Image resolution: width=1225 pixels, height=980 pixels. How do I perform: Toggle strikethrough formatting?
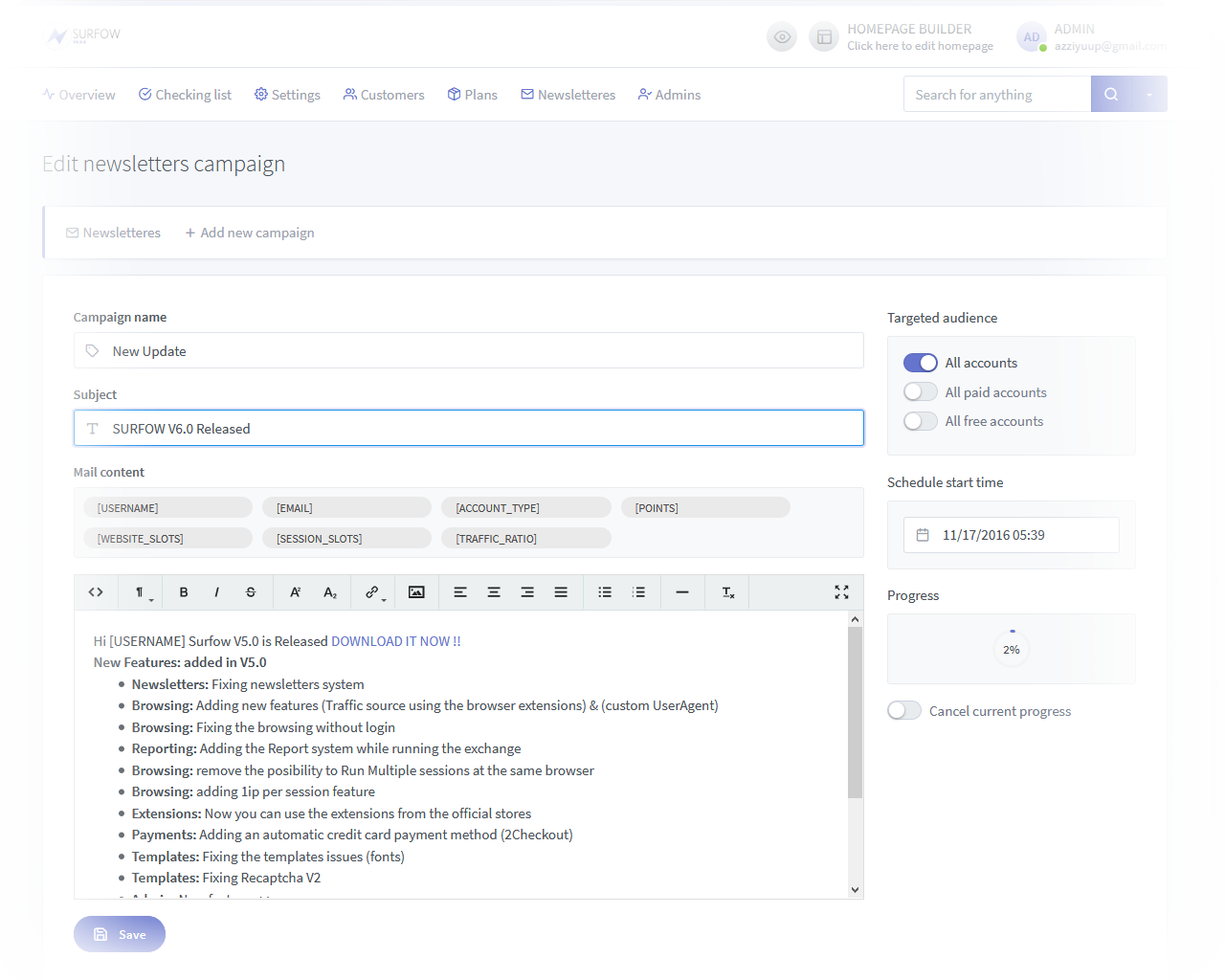pos(251,592)
